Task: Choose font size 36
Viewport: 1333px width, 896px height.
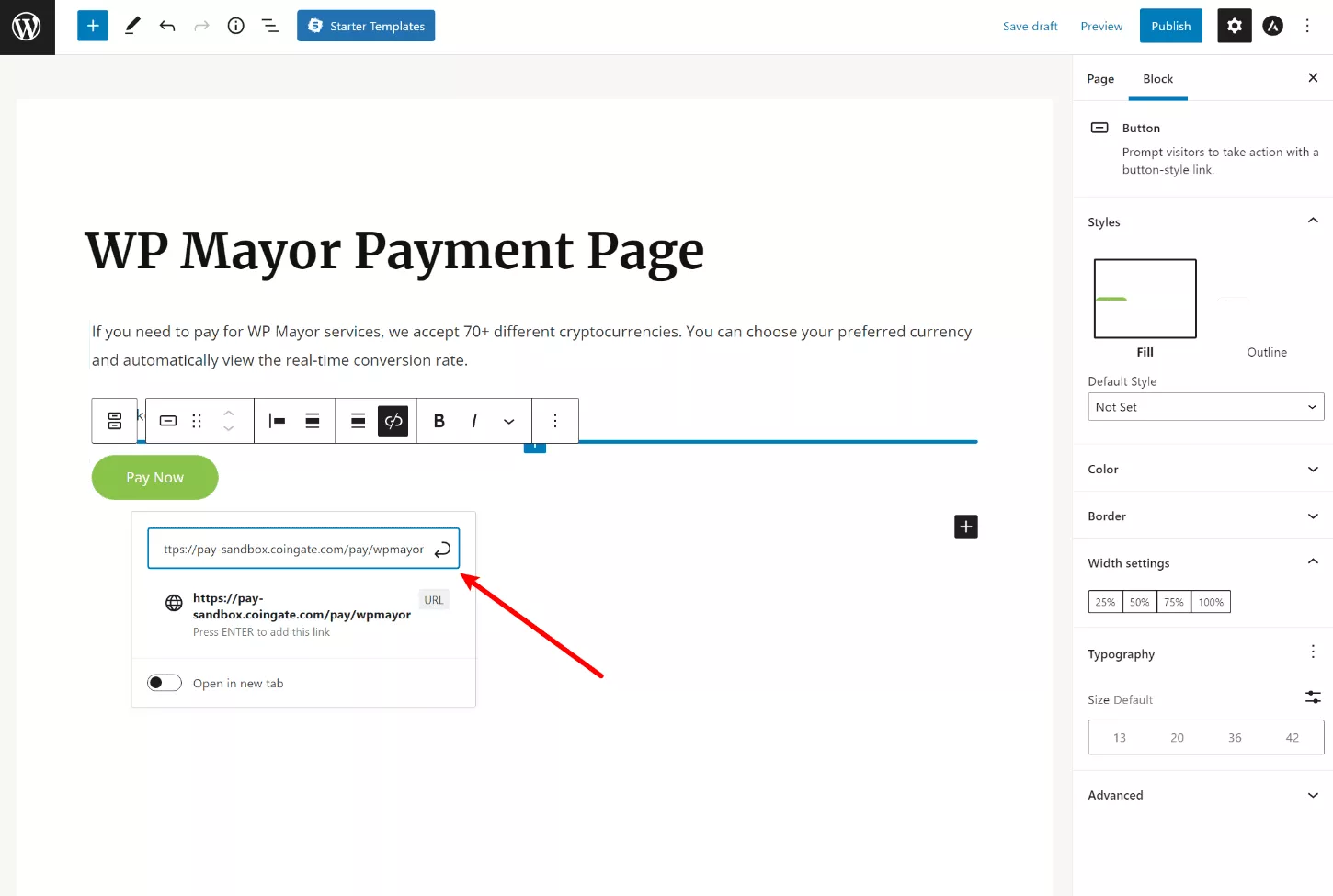Action: tap(1235, 737)
